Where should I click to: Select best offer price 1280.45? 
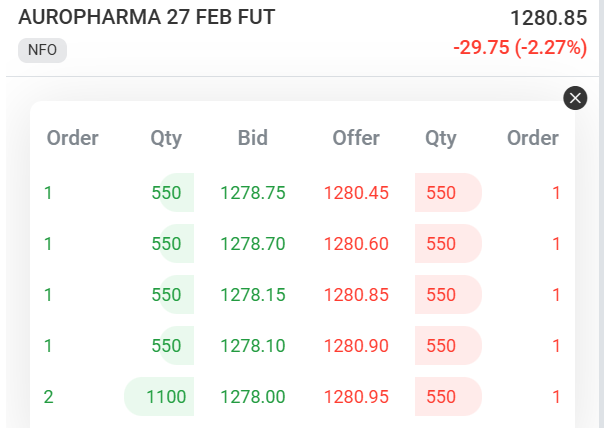(x=356, y=193)
